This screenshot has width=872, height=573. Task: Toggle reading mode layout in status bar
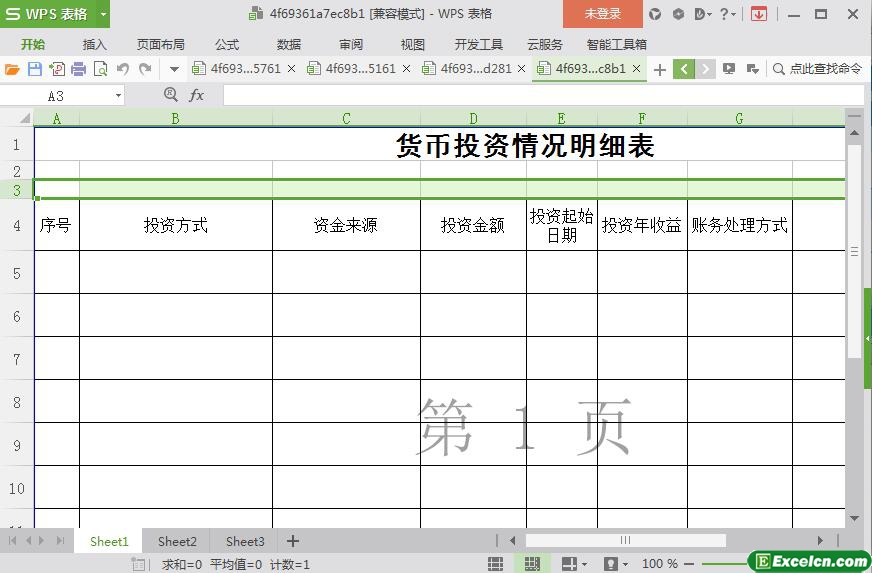[x=569, y=564]
